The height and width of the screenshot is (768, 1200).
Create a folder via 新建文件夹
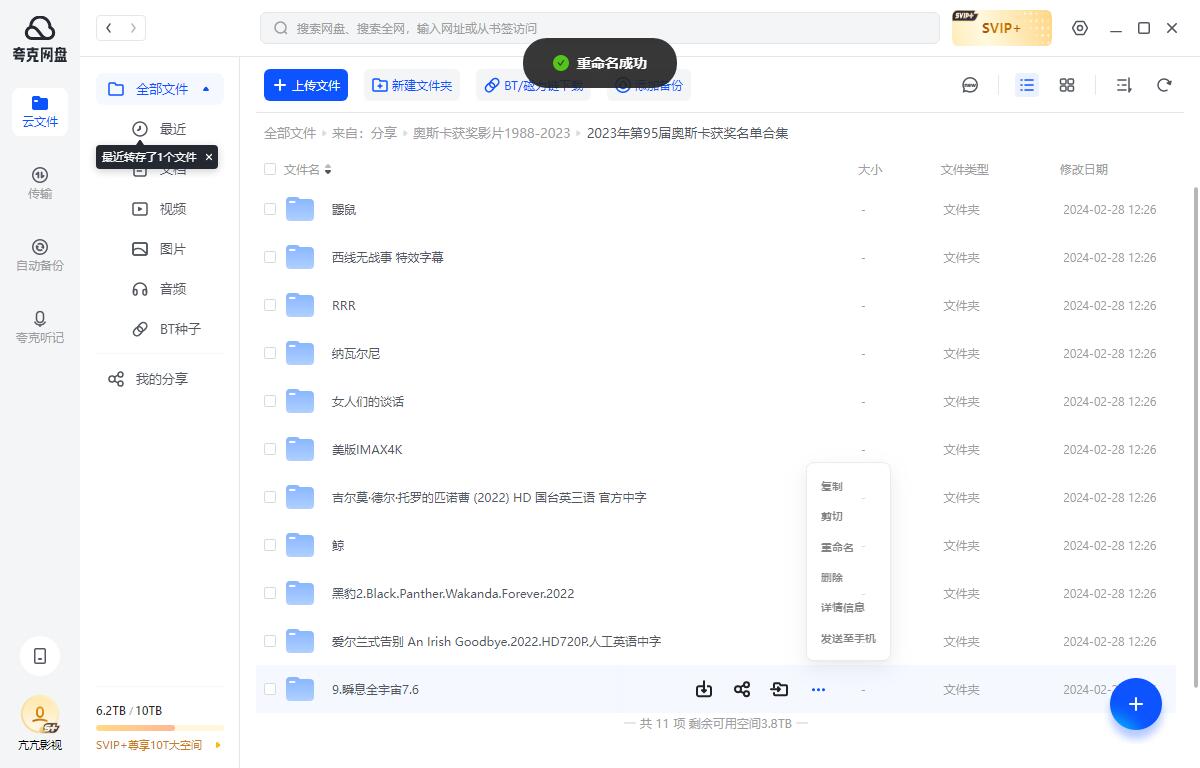(412, 85)
